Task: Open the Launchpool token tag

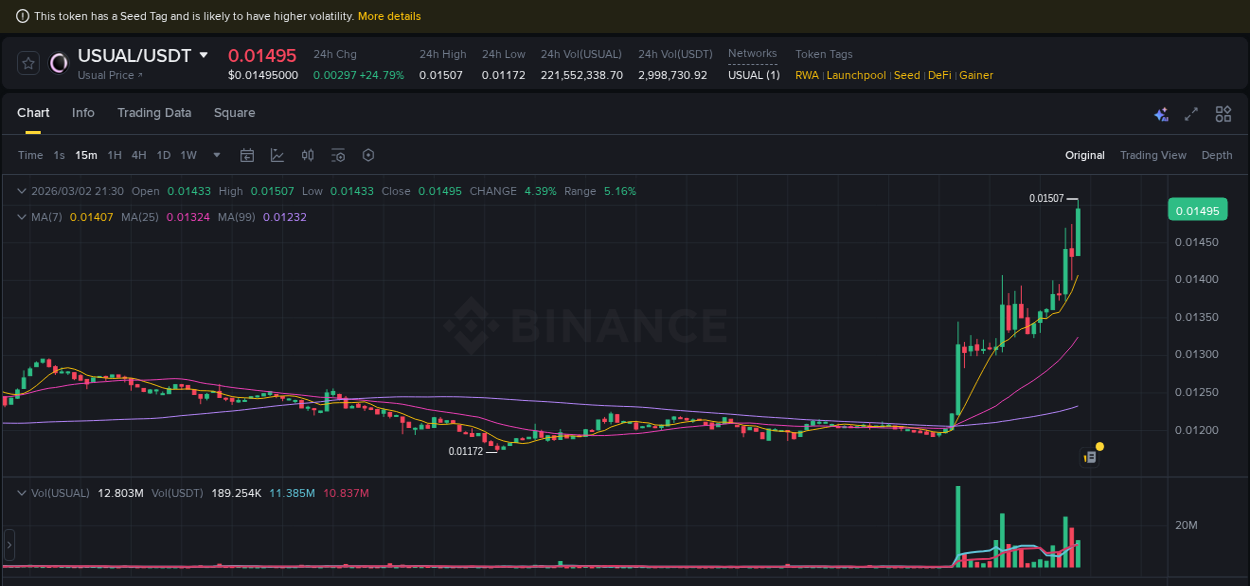Action: tap(856, 75)
